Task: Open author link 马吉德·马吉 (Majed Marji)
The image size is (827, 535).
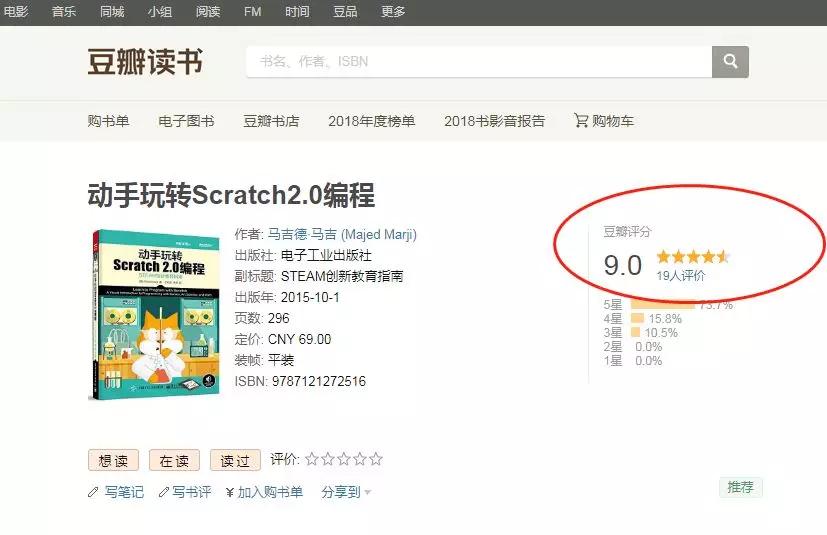Action: [342, 234]
